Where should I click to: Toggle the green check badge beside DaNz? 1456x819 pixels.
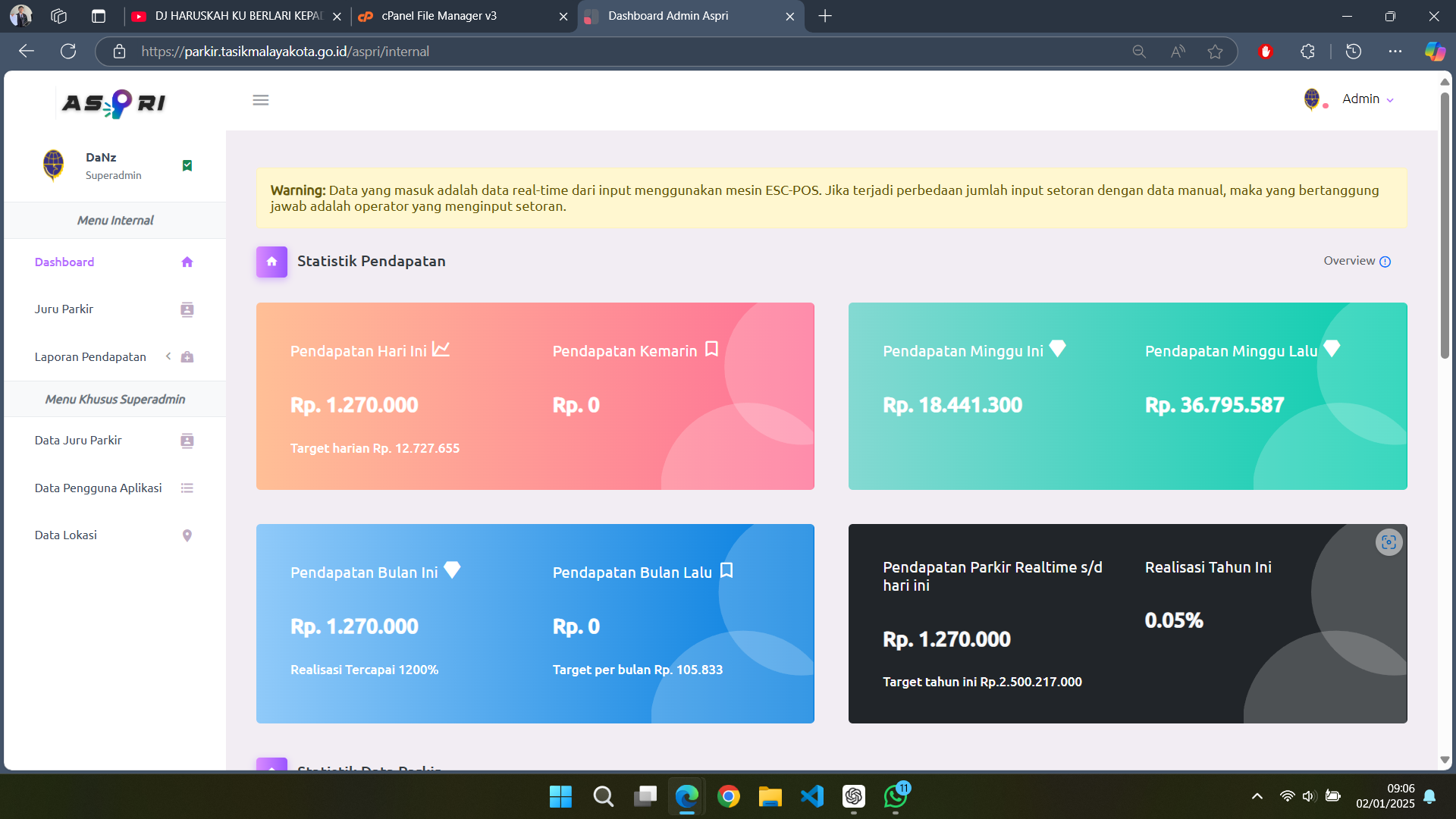[187, 165]
